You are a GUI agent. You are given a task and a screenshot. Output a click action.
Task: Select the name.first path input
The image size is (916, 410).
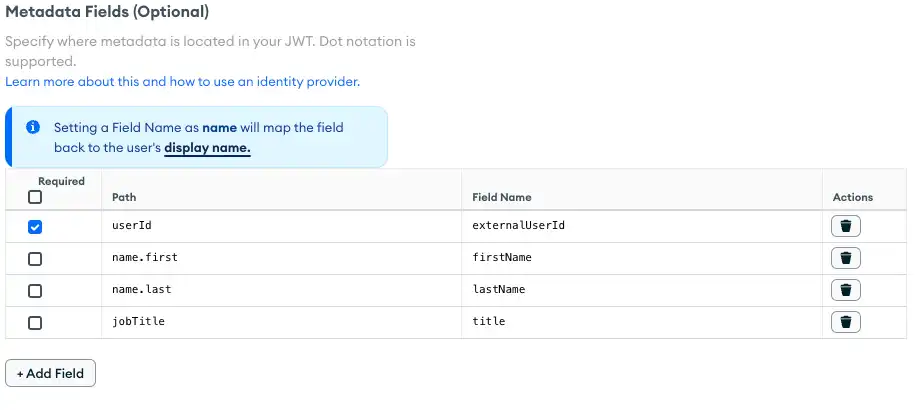[280, 258]
